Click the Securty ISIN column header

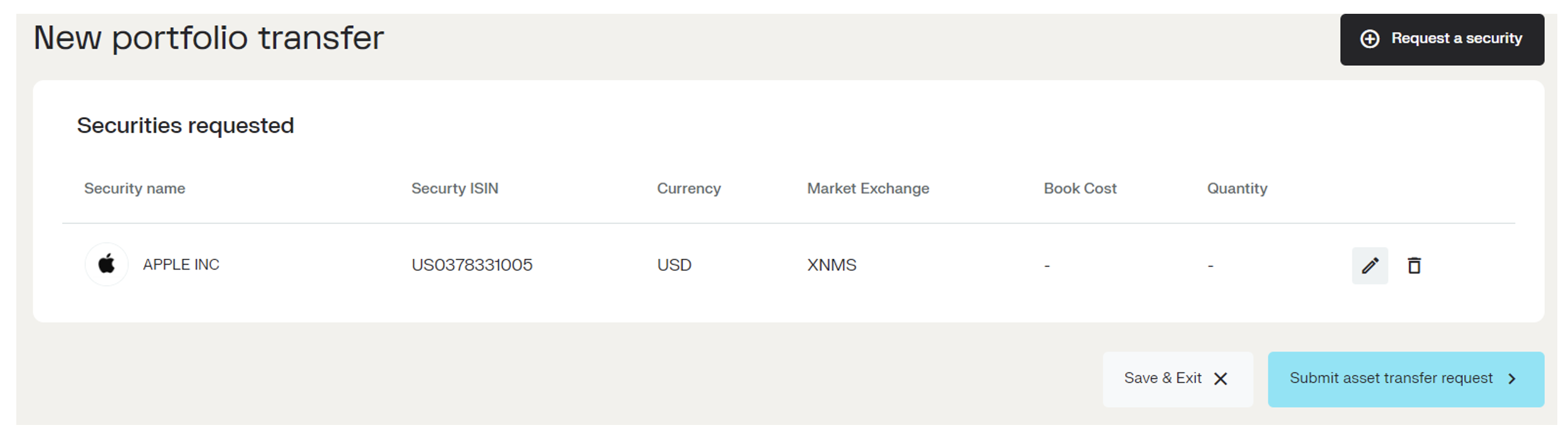click(455, 189)
